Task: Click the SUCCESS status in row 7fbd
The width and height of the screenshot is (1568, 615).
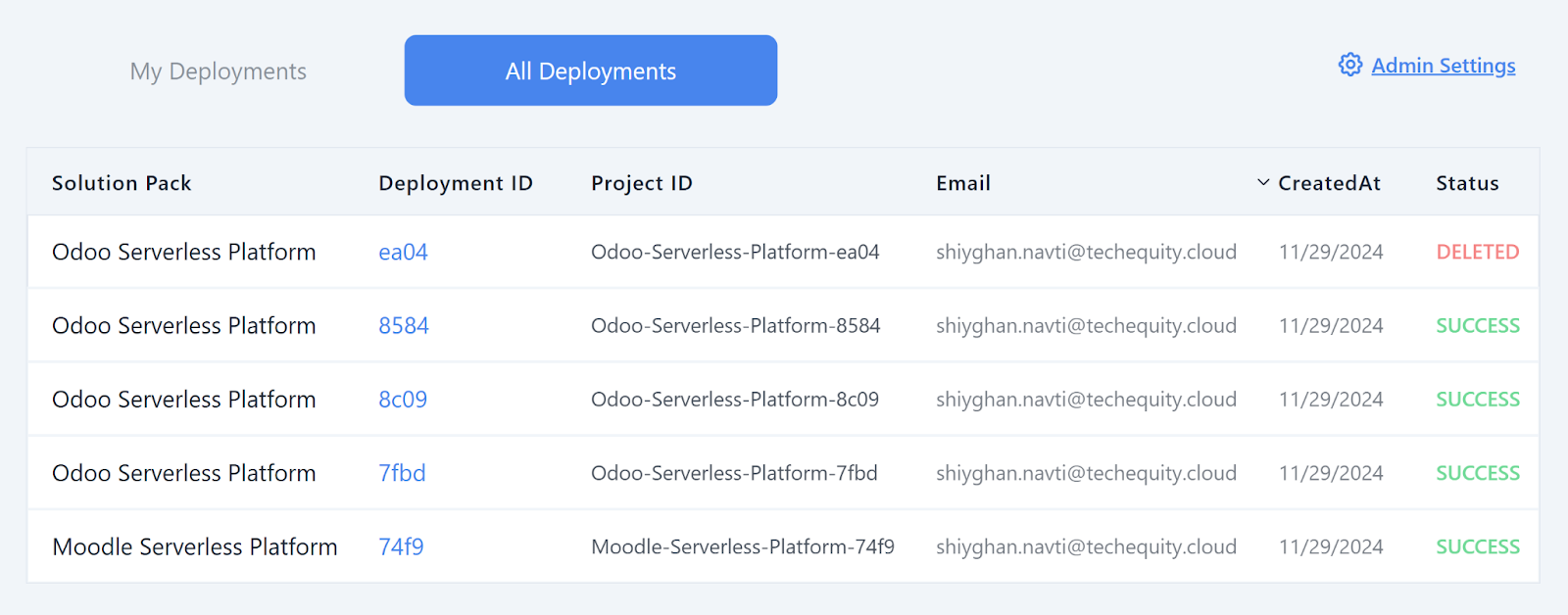Action: point(1478,473)
